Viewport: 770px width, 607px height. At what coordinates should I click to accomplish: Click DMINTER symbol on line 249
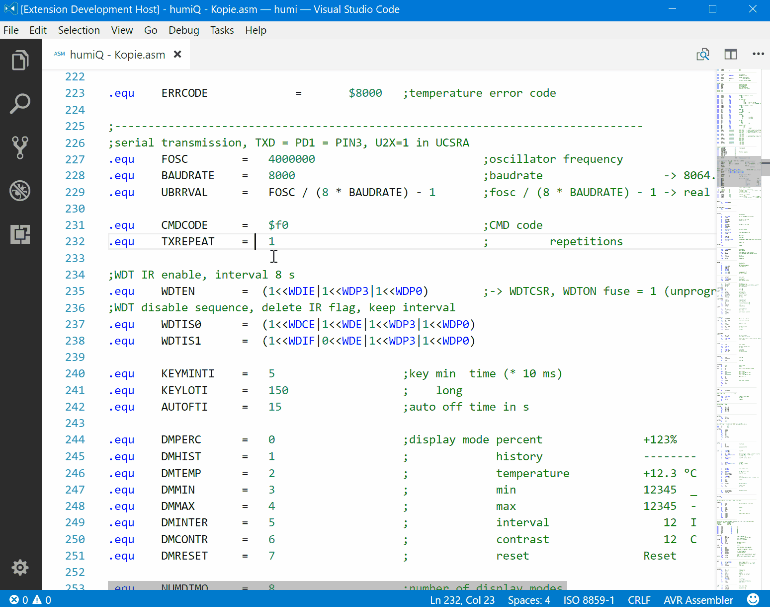(184, 523)
